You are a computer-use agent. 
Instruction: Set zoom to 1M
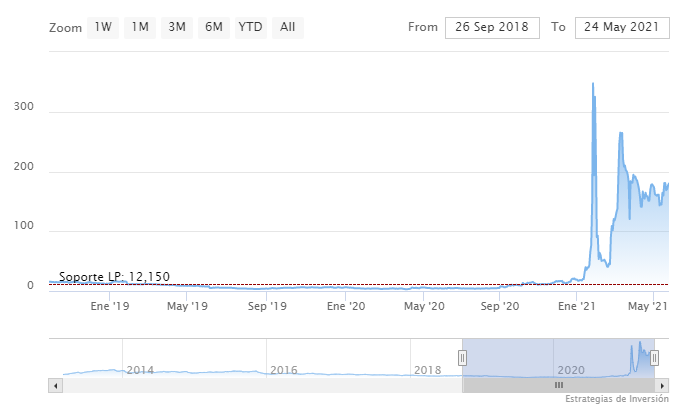point(140,27)
